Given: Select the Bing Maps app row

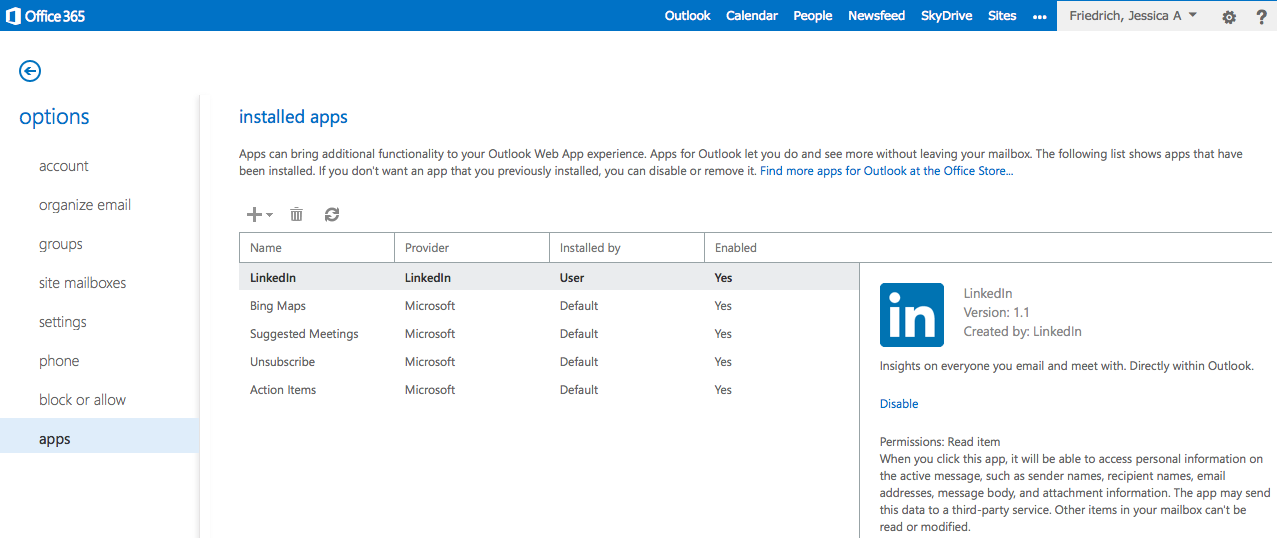Looking at the screenshot, I should [x=277, y=306].
